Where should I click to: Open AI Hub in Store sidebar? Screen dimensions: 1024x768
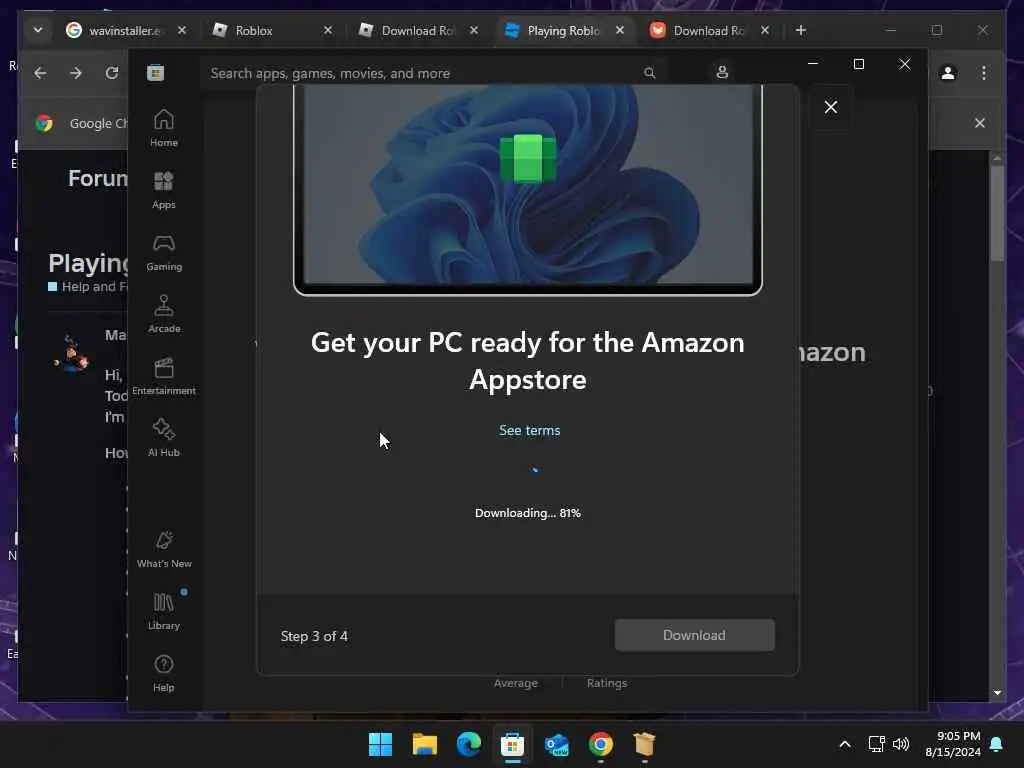click(x=163, y=438)
